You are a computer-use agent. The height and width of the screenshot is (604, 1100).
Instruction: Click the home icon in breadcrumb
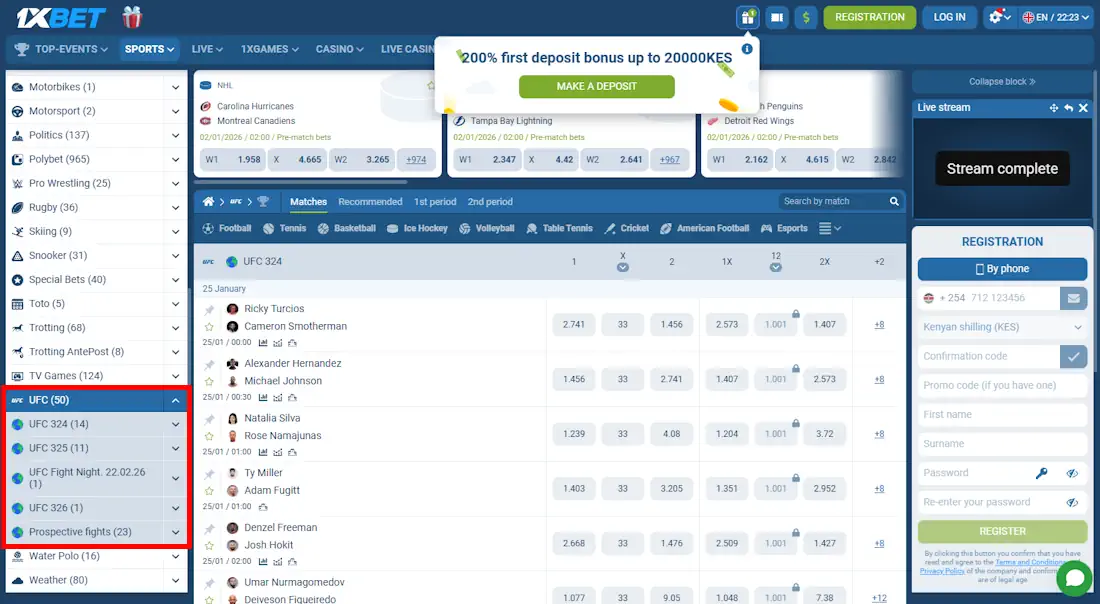209,201
